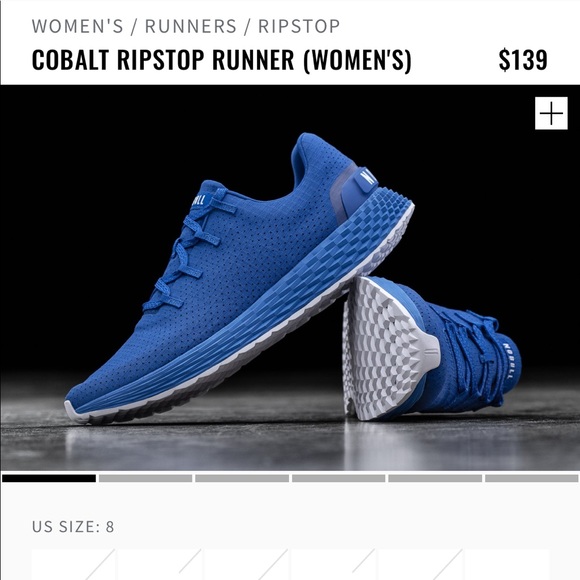Choose the first crossed-out size box
This screenshot has height=580, width=580.
[74, 564]
